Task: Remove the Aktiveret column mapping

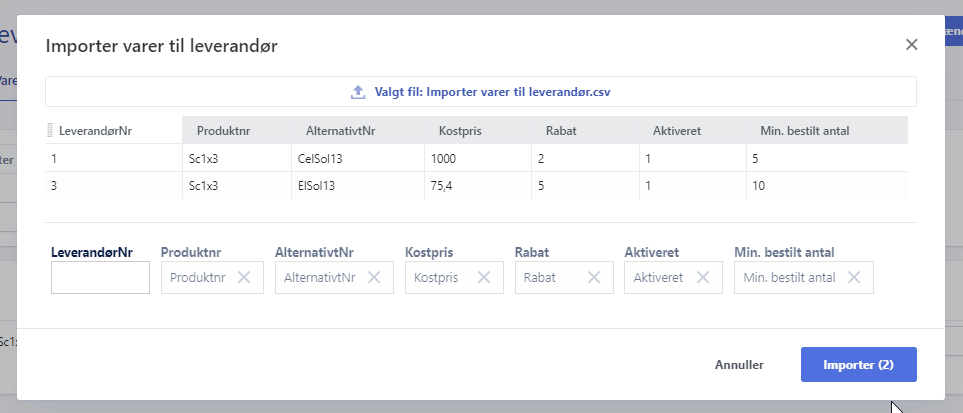Action: coord(703,278)
